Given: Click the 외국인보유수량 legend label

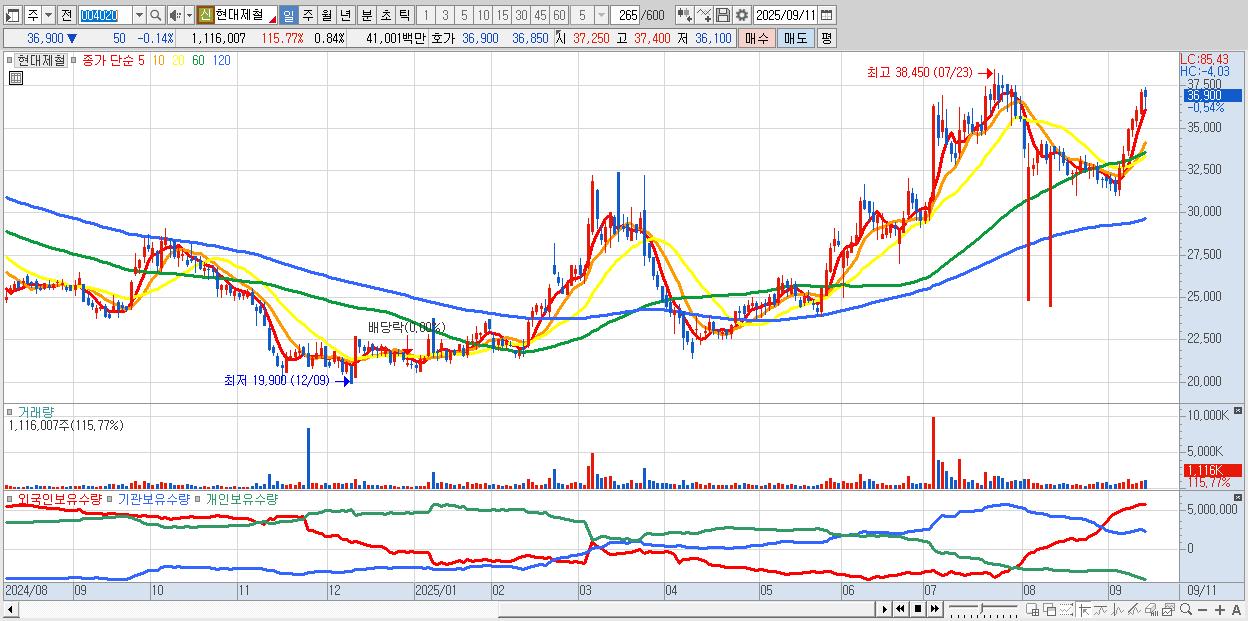Looking at the screenshot, I should (59, 498).
